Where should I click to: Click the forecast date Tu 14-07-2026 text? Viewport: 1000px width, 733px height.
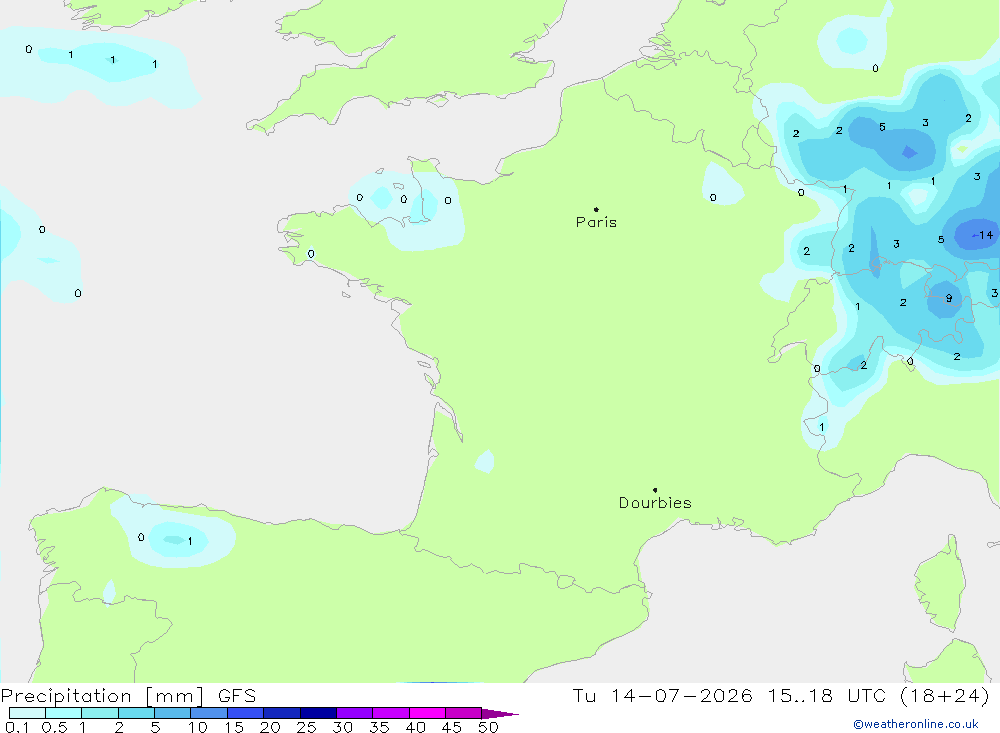663,695
